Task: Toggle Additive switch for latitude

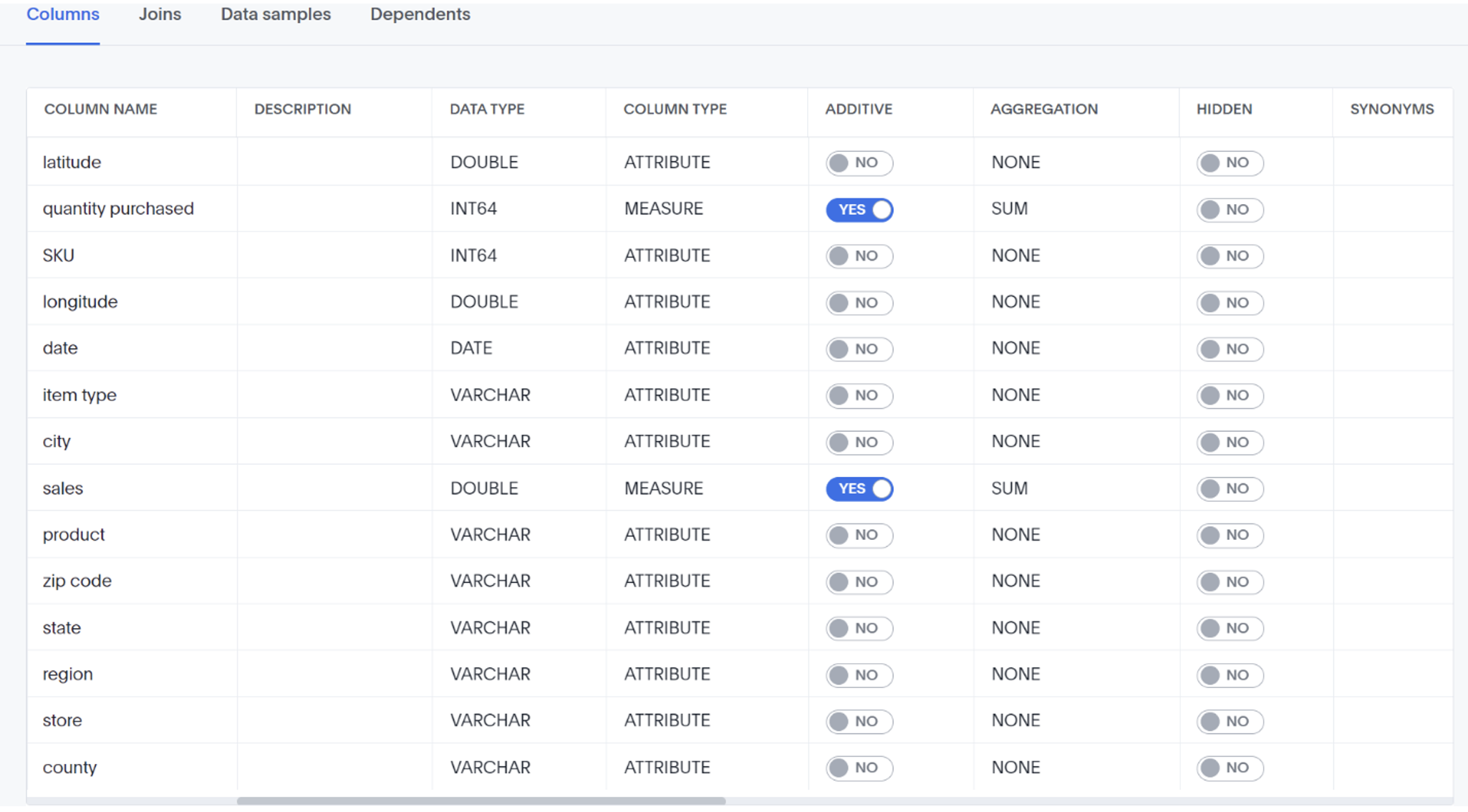Action: point(859,163)
